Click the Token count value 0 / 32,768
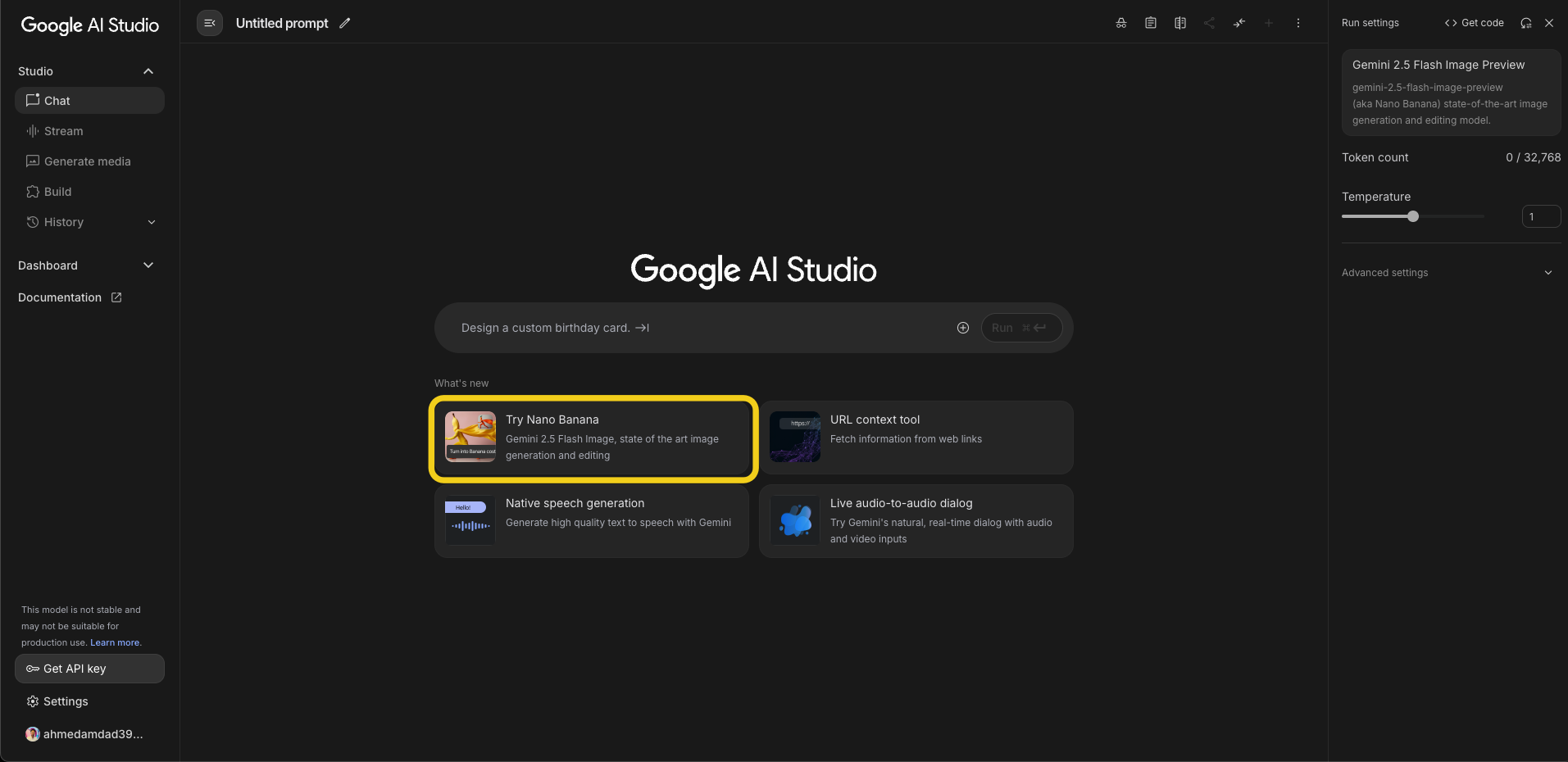 tap(1533, 157)
